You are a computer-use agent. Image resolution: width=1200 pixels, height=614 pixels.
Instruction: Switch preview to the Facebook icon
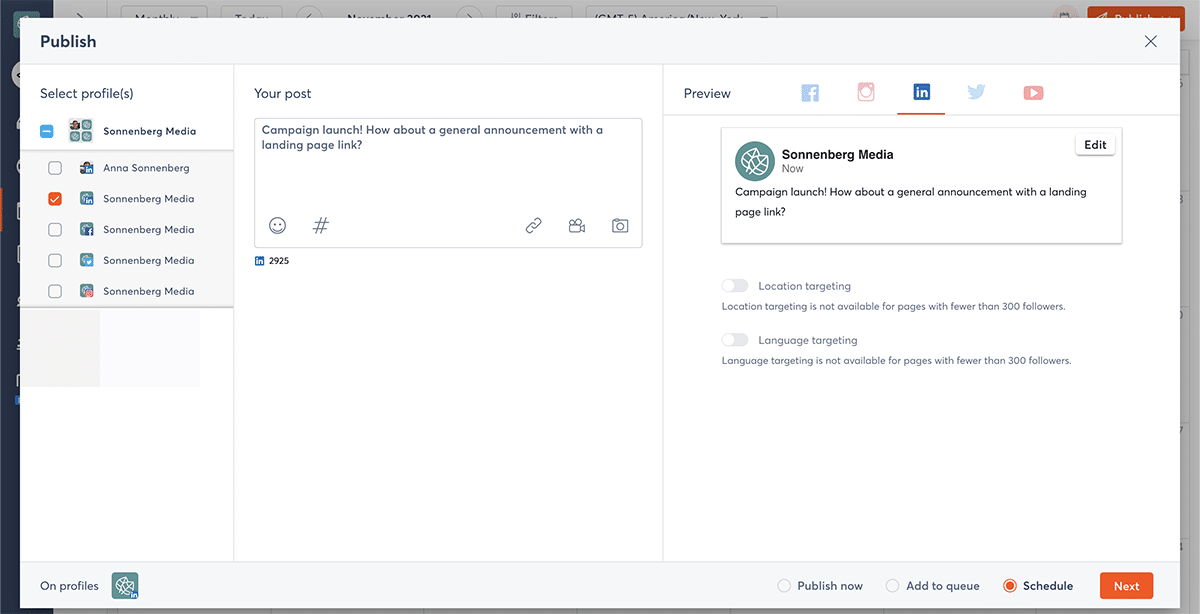(x=810, y=93)
